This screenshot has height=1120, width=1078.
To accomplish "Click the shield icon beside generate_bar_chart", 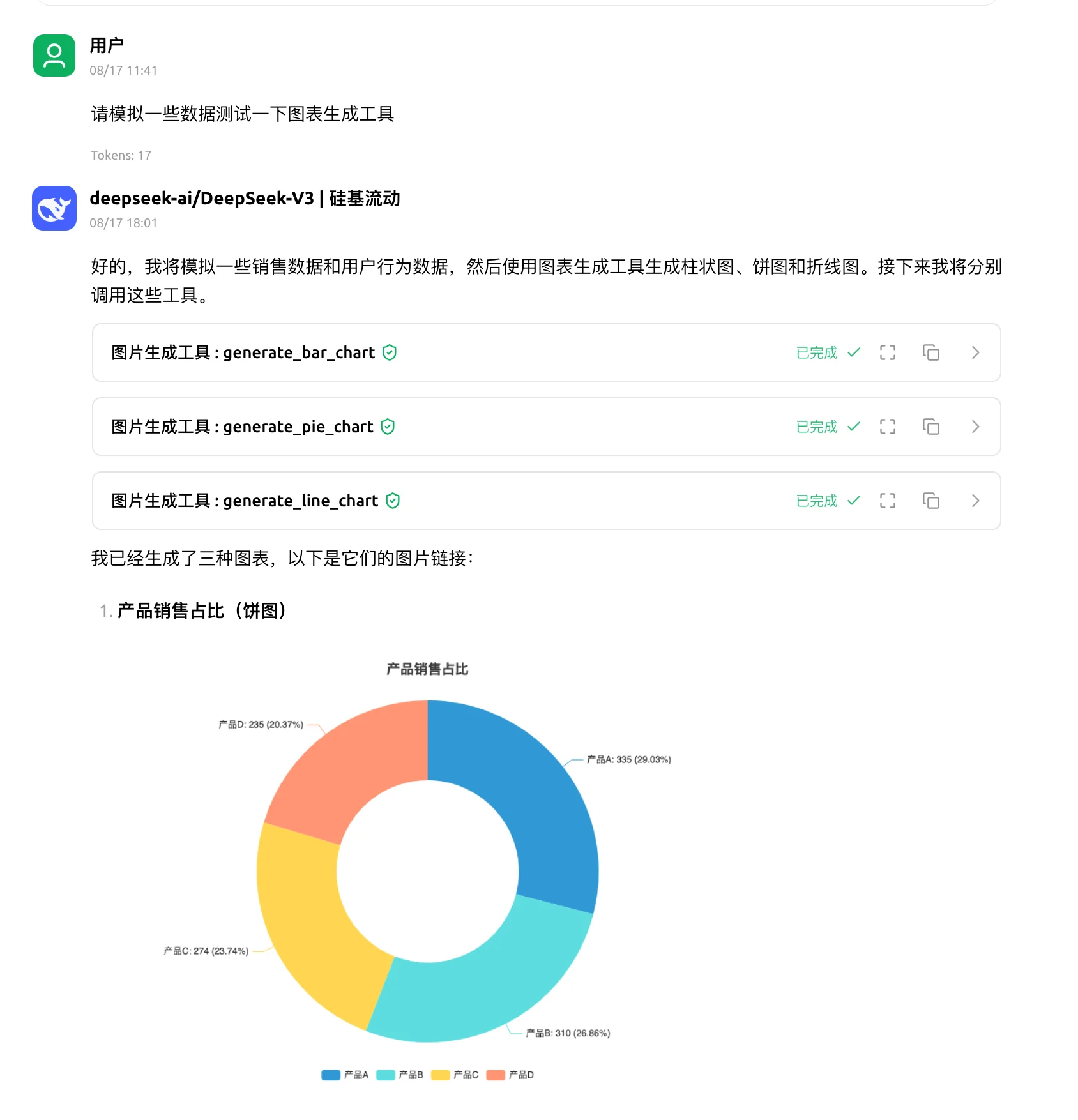I will pyautogui.click(x=390, y=352).
